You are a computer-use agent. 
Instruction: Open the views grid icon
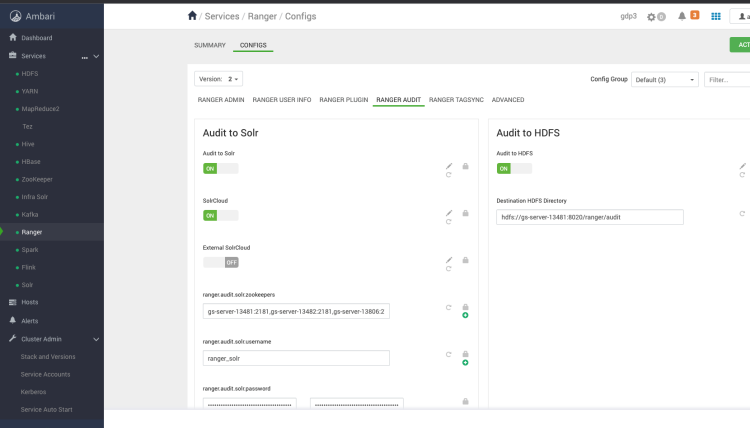(x=716, y=16)
